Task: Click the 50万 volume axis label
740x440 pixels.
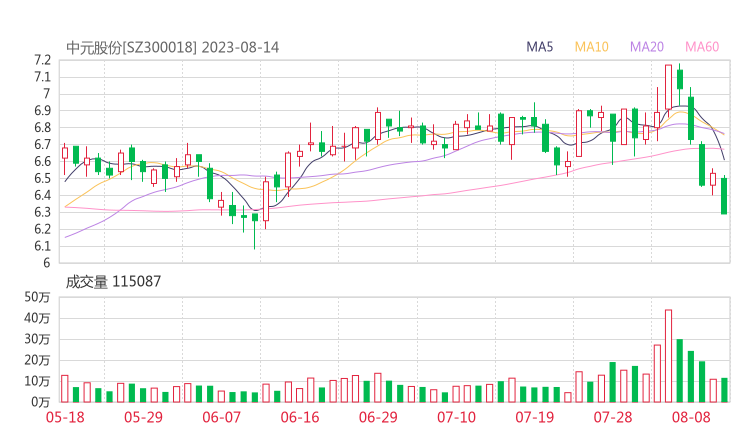Action: [37, 297]
